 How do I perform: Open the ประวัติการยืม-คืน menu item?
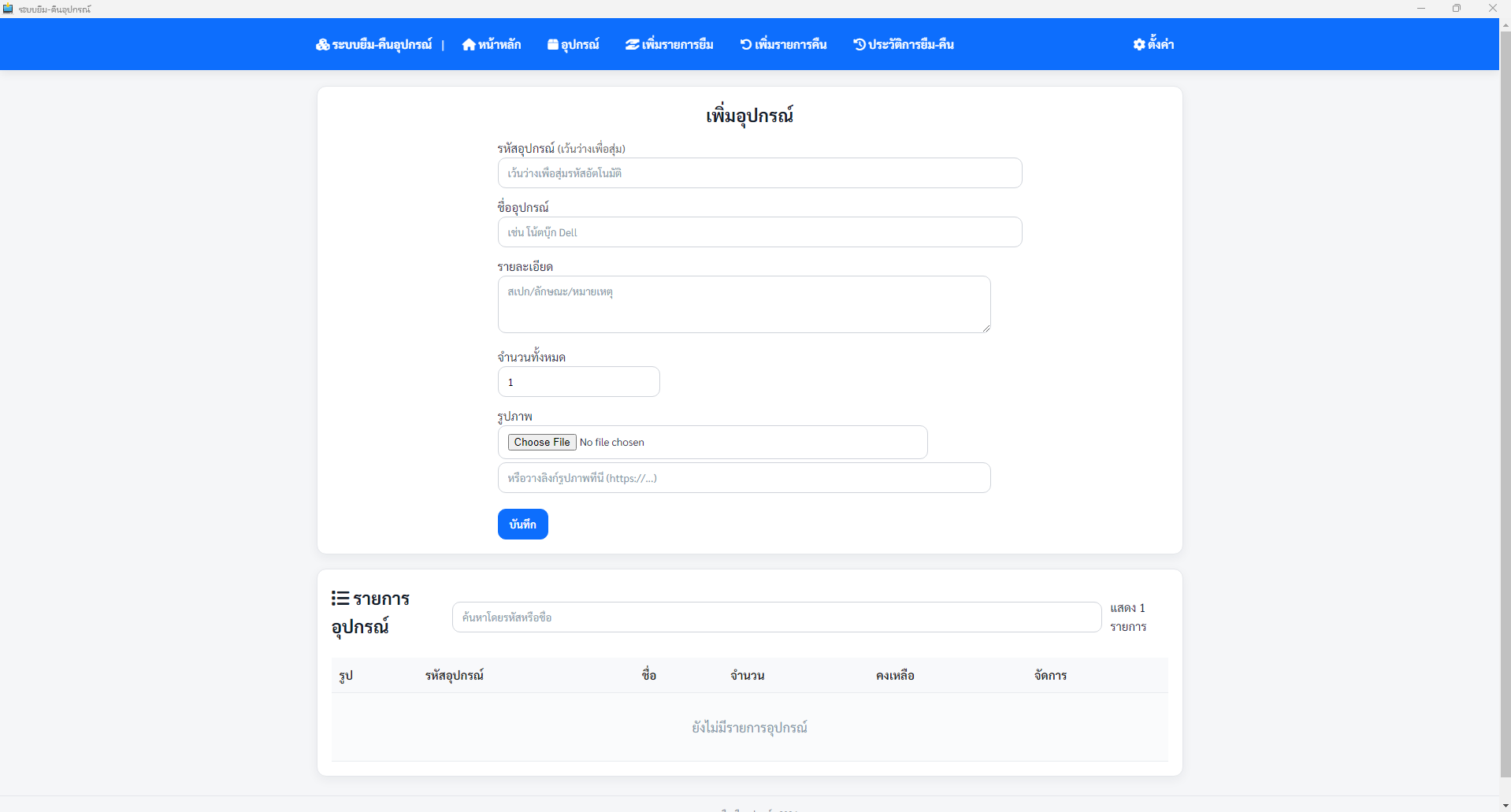click(910, 45)
